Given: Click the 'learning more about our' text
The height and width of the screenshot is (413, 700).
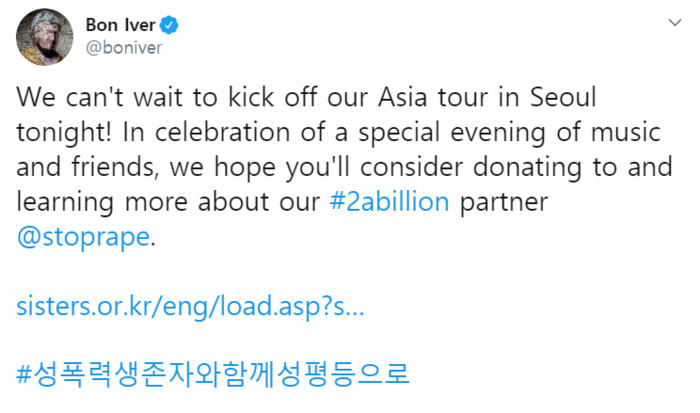Looking at the screenshot, I should pyautogui.click(x=168, y=202).
